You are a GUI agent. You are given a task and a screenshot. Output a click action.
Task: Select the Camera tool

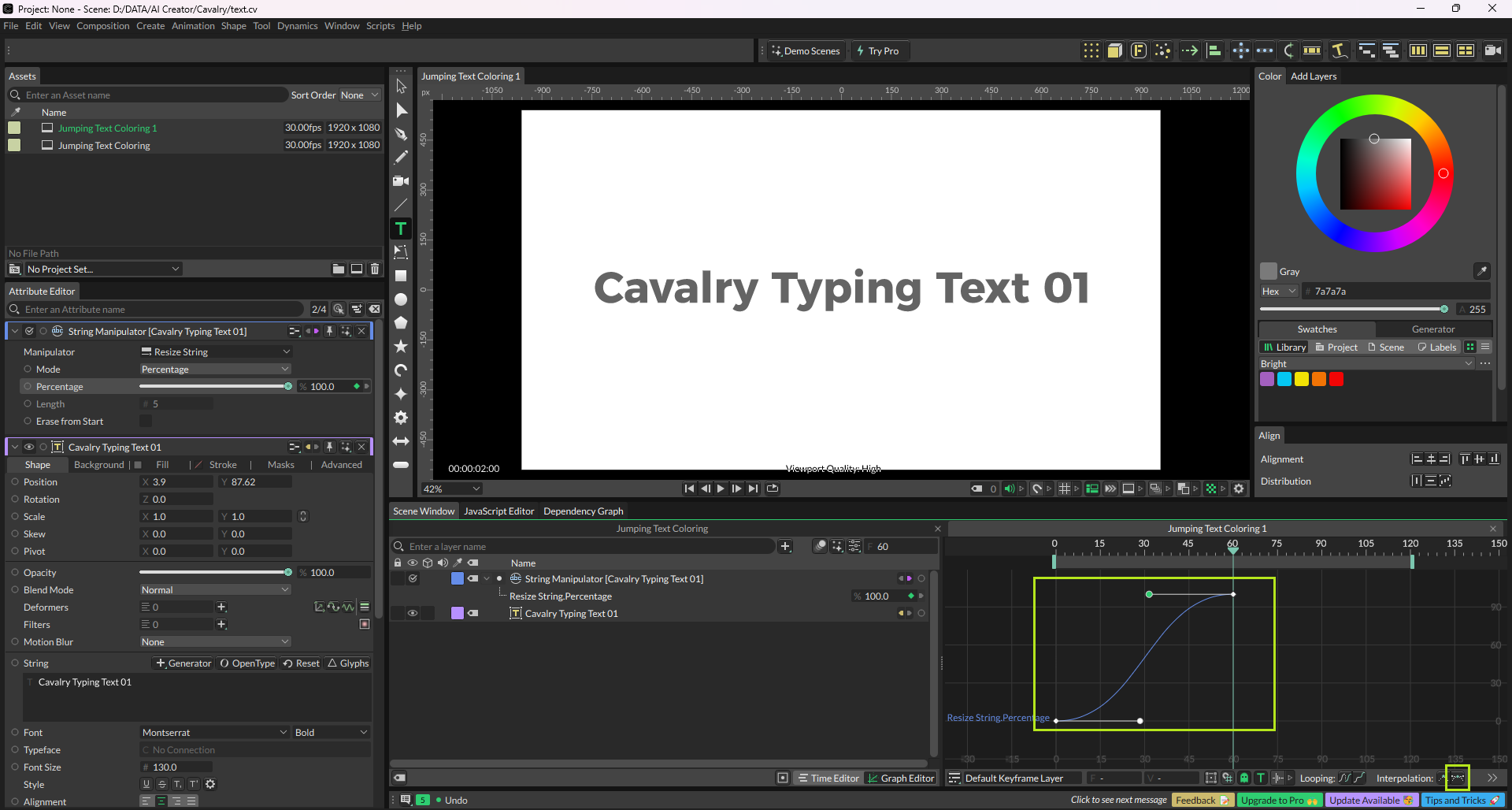401,181
